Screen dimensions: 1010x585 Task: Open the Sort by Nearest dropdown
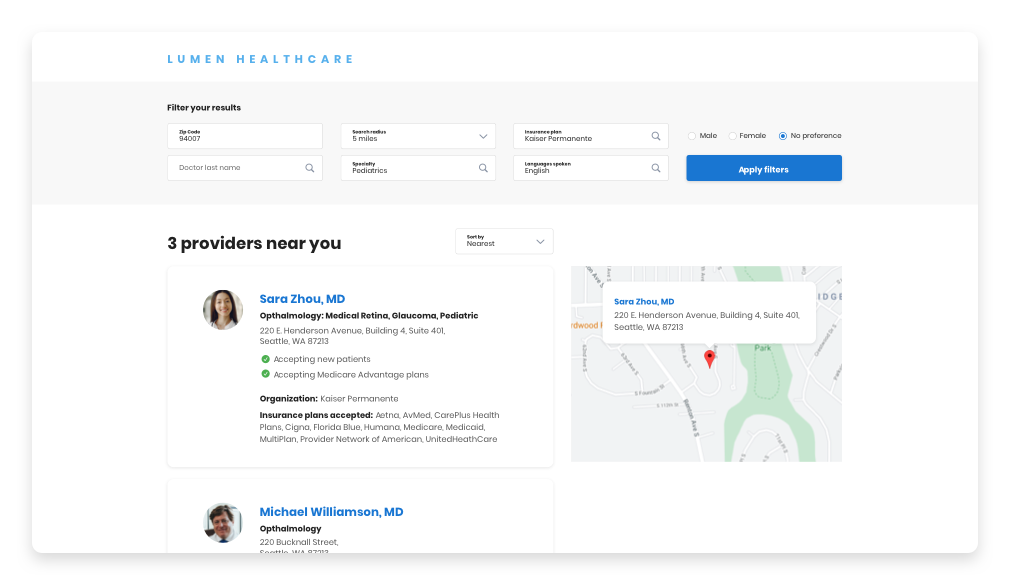pos(504,241)
